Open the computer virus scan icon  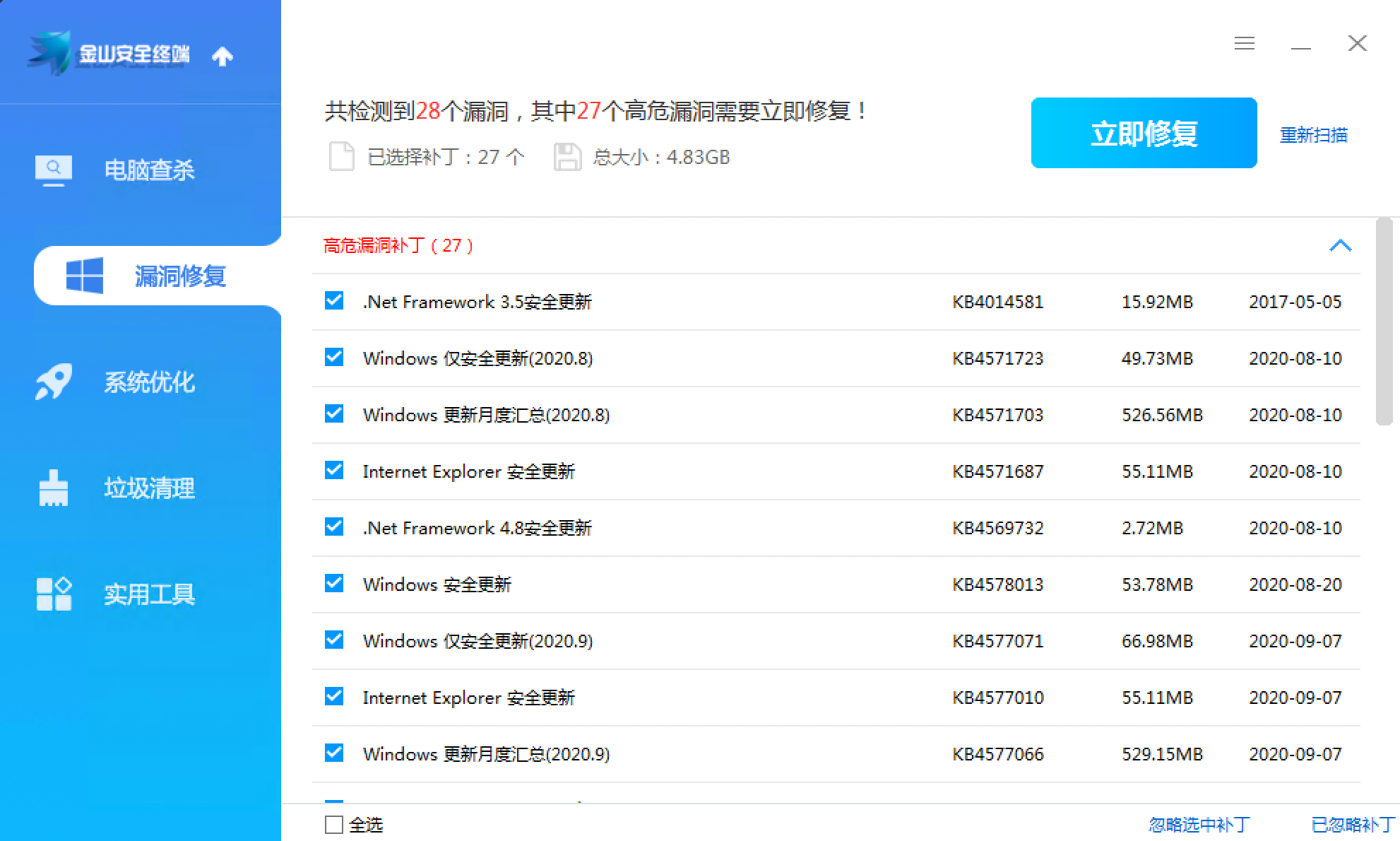pos(54,170)
